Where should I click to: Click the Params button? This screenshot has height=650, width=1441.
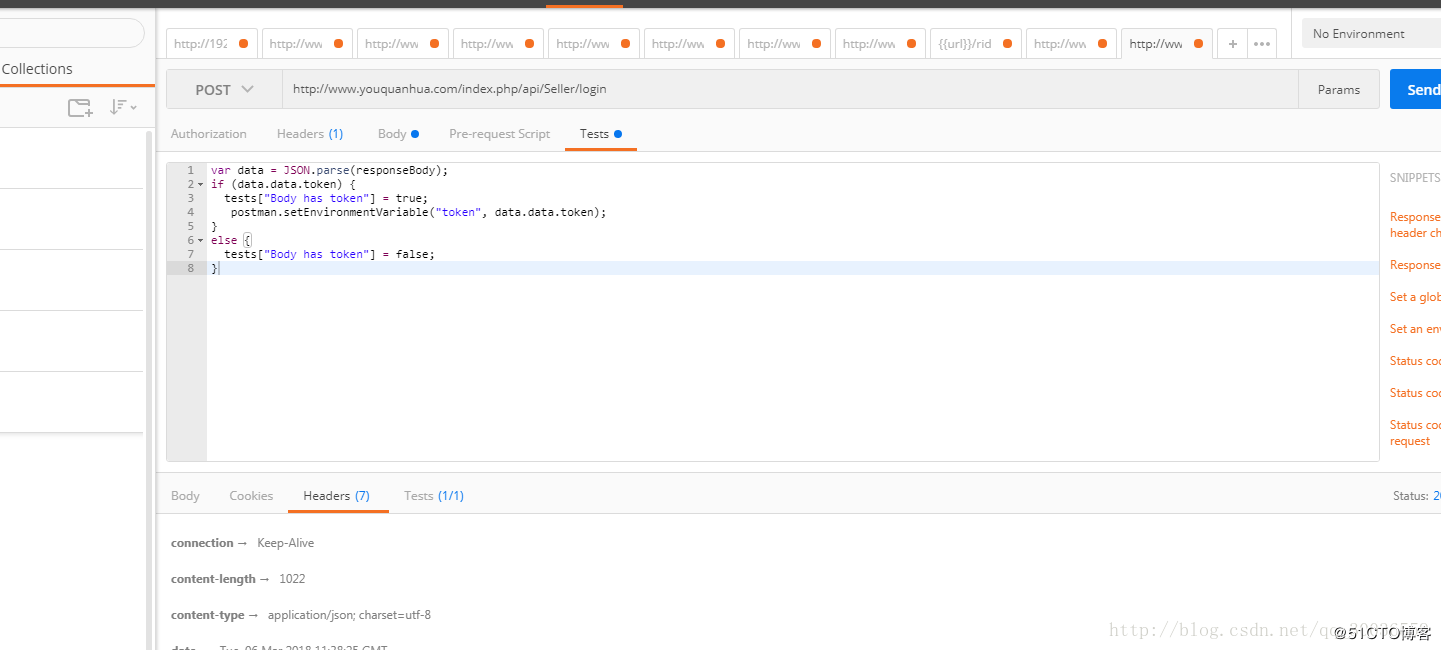(x=1338, y=90)
